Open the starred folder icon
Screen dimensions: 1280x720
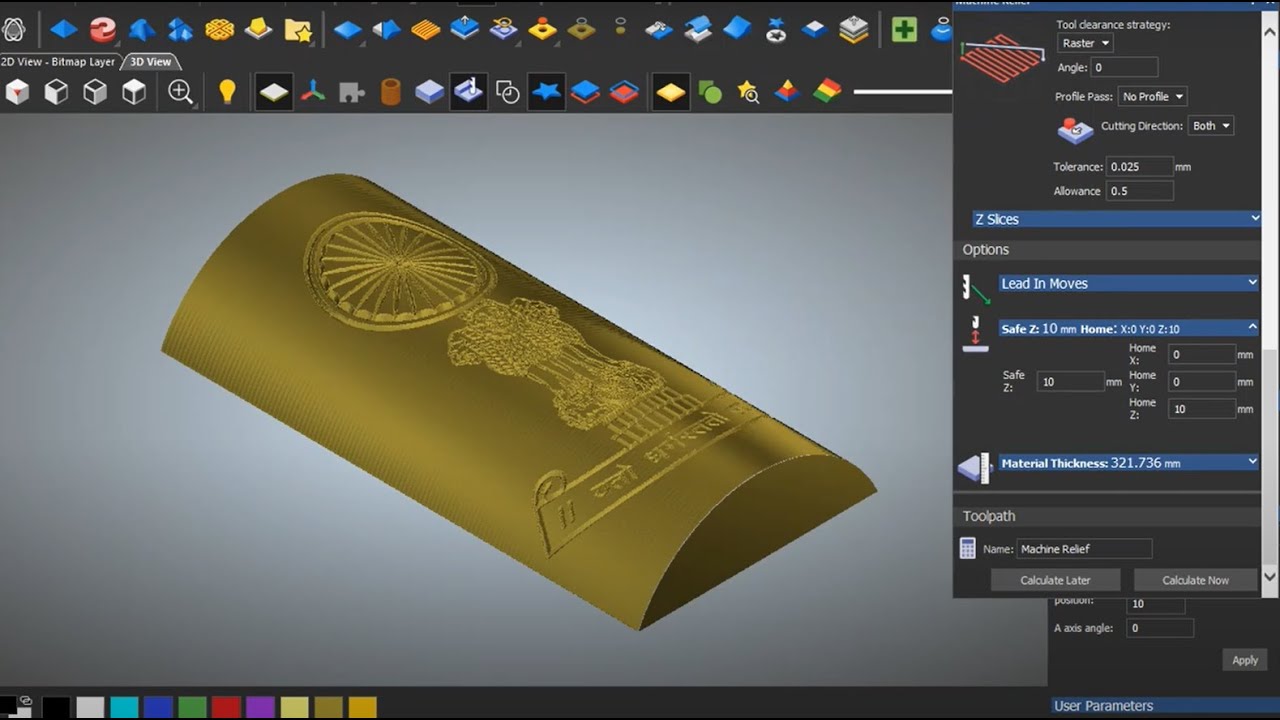coord(298,30)
